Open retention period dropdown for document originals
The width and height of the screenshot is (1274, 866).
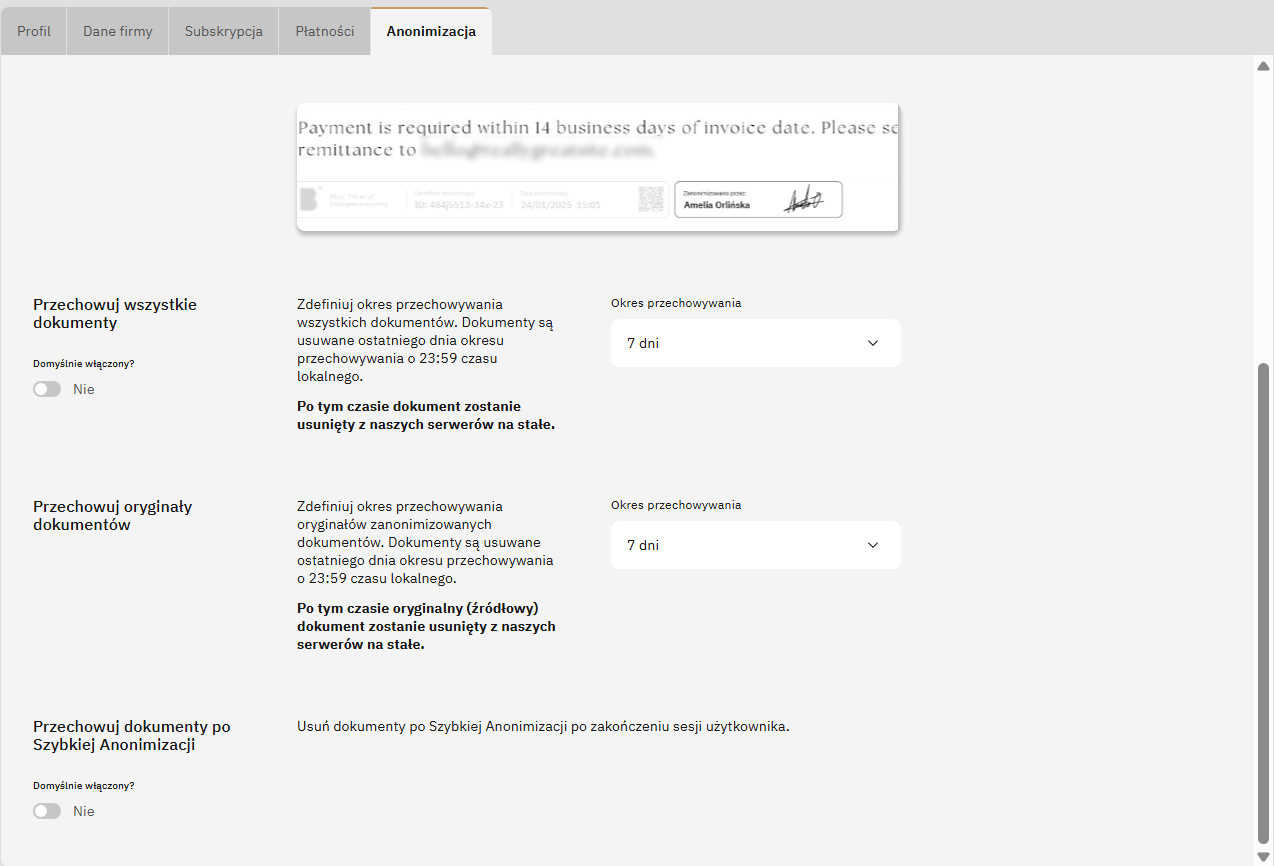coord(755,545)
